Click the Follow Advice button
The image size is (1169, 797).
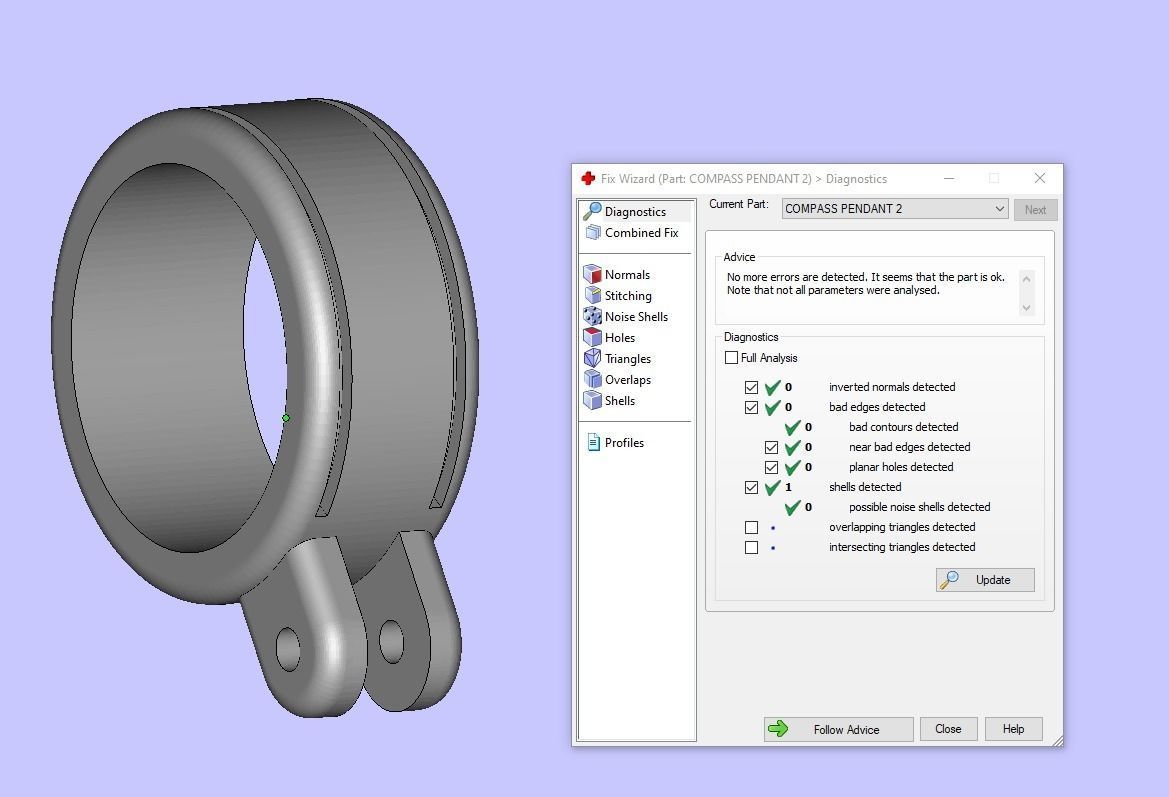click(x=838, y=729)
